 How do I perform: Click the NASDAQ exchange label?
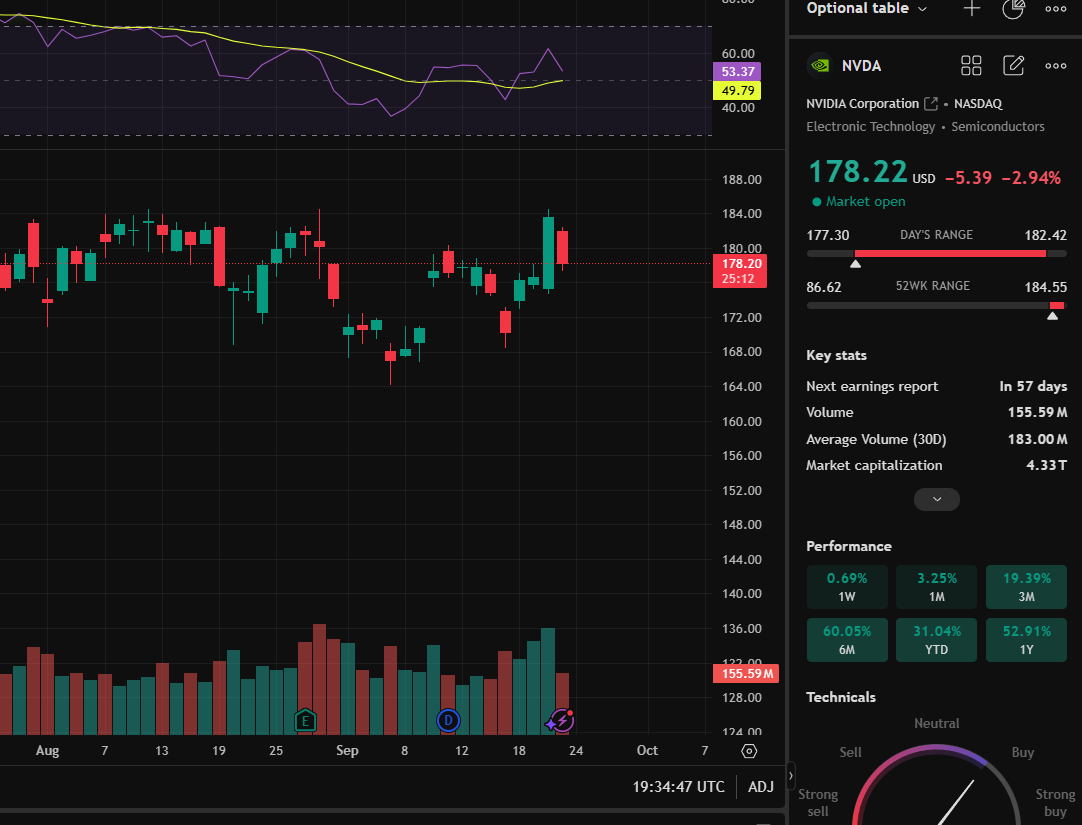click(x=978, y=103)
